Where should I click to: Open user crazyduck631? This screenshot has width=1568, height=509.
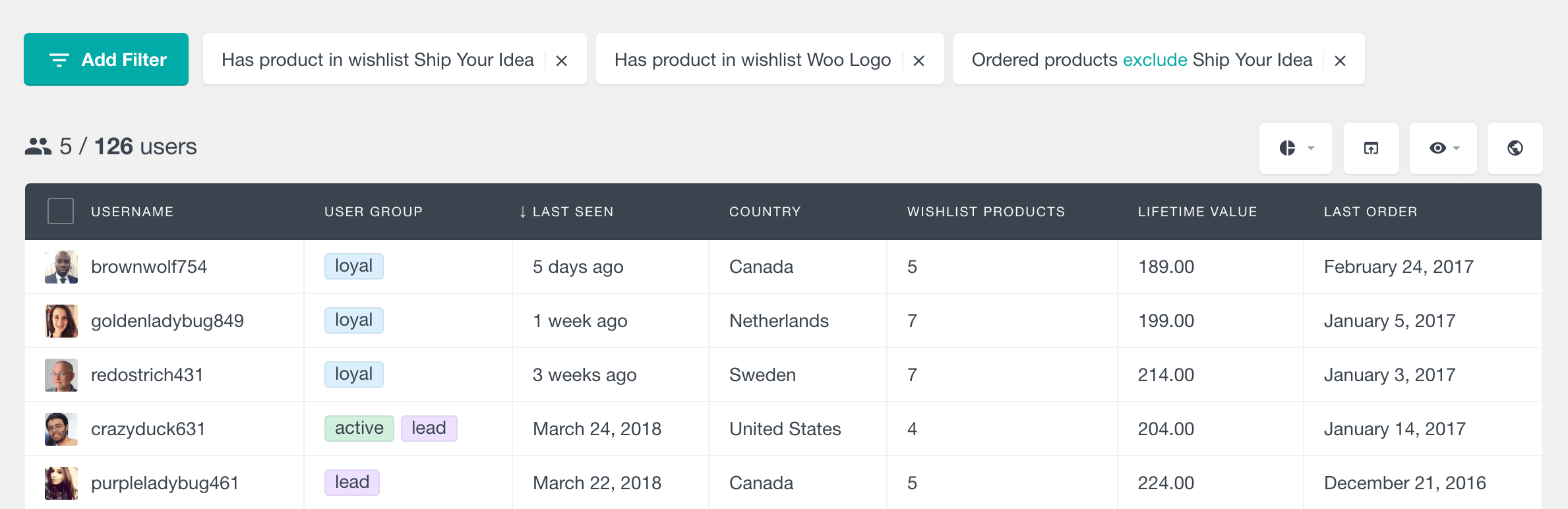point(148,429)
